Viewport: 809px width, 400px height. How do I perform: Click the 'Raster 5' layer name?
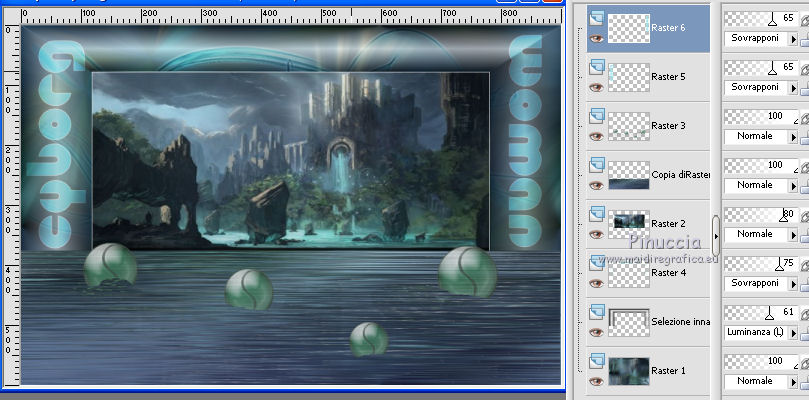[x=668, y=77]
